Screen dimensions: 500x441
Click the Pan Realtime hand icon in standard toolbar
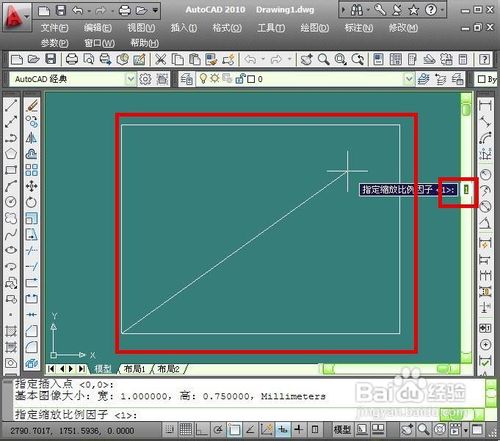[x=306, y=60]
